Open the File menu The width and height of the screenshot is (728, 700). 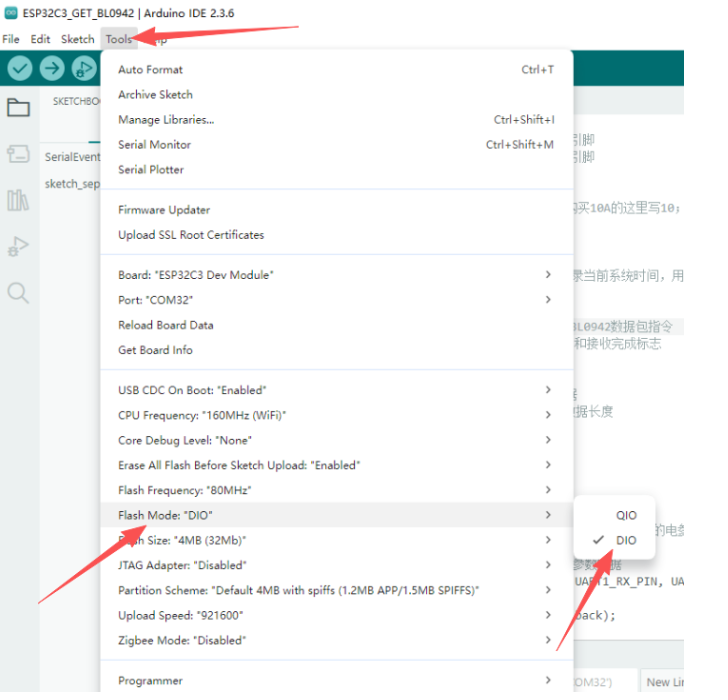[11, 39]
